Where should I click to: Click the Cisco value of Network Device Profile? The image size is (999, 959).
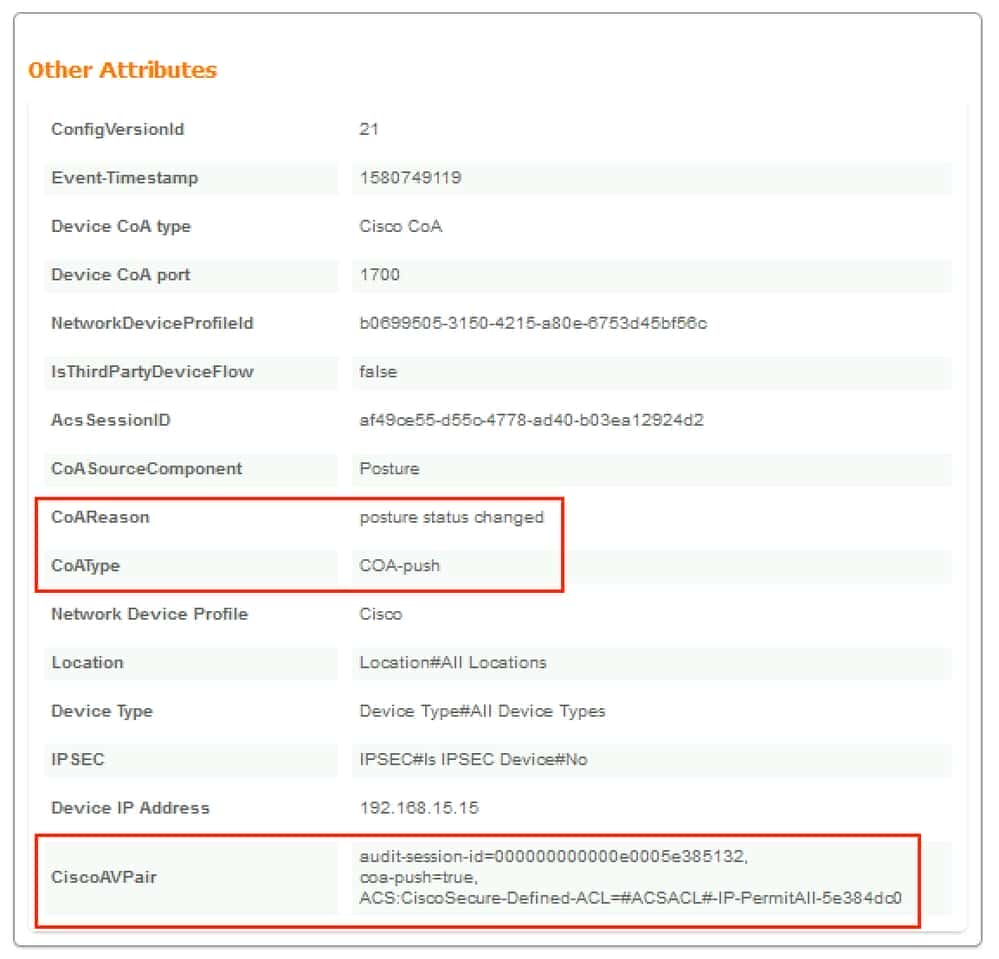click(381, 614)
